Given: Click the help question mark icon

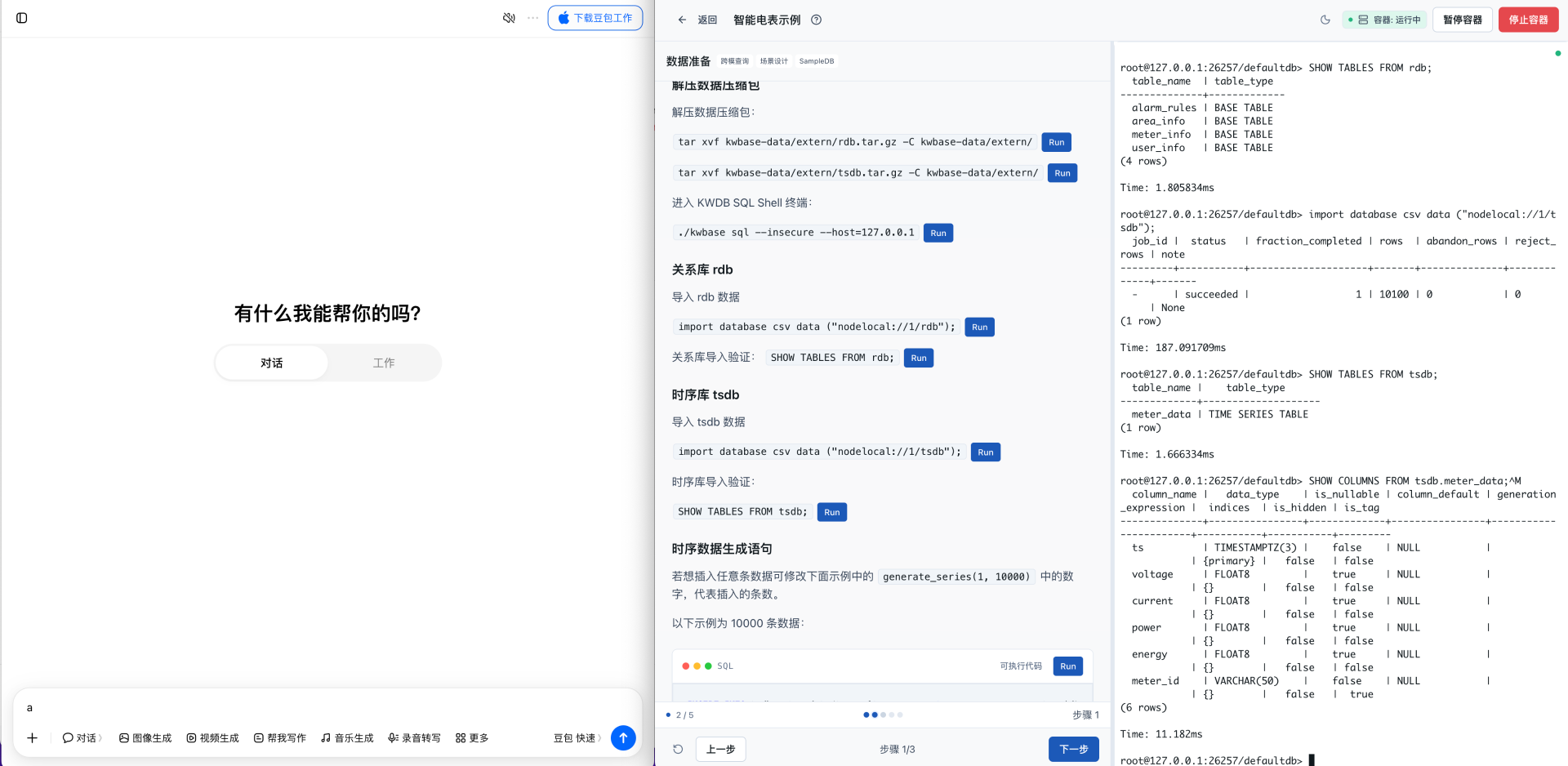Looking at the screenshot, I should [x=816, y=20].
